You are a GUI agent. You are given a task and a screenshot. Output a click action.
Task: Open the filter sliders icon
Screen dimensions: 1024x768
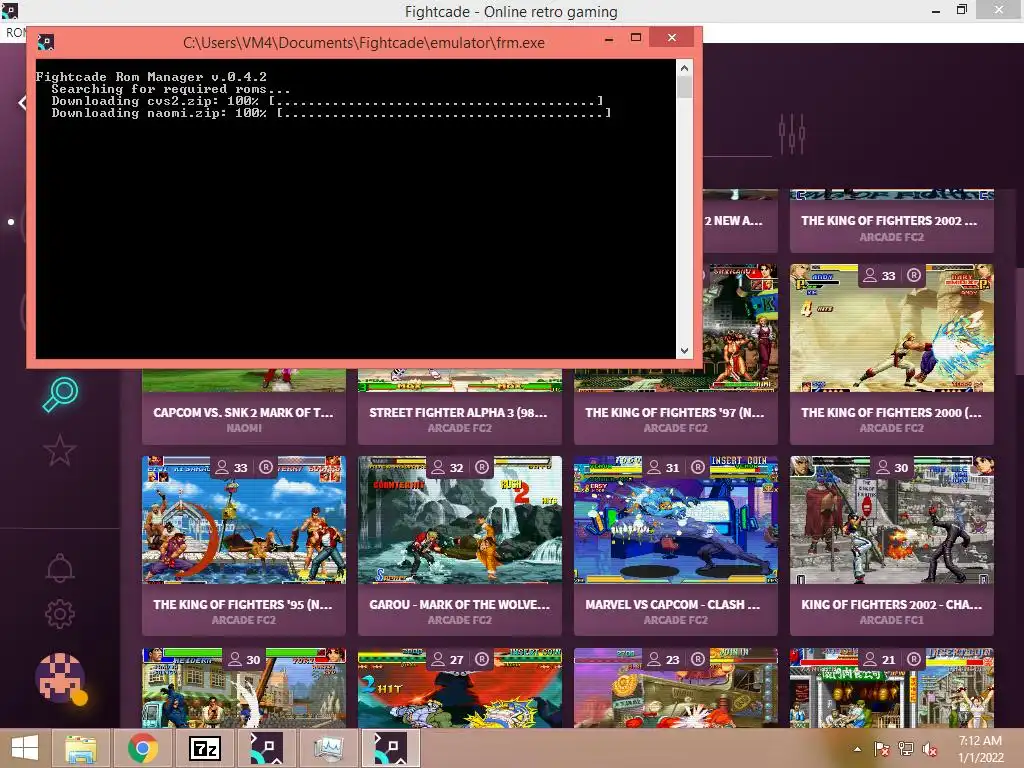click(x=792, y=135)
